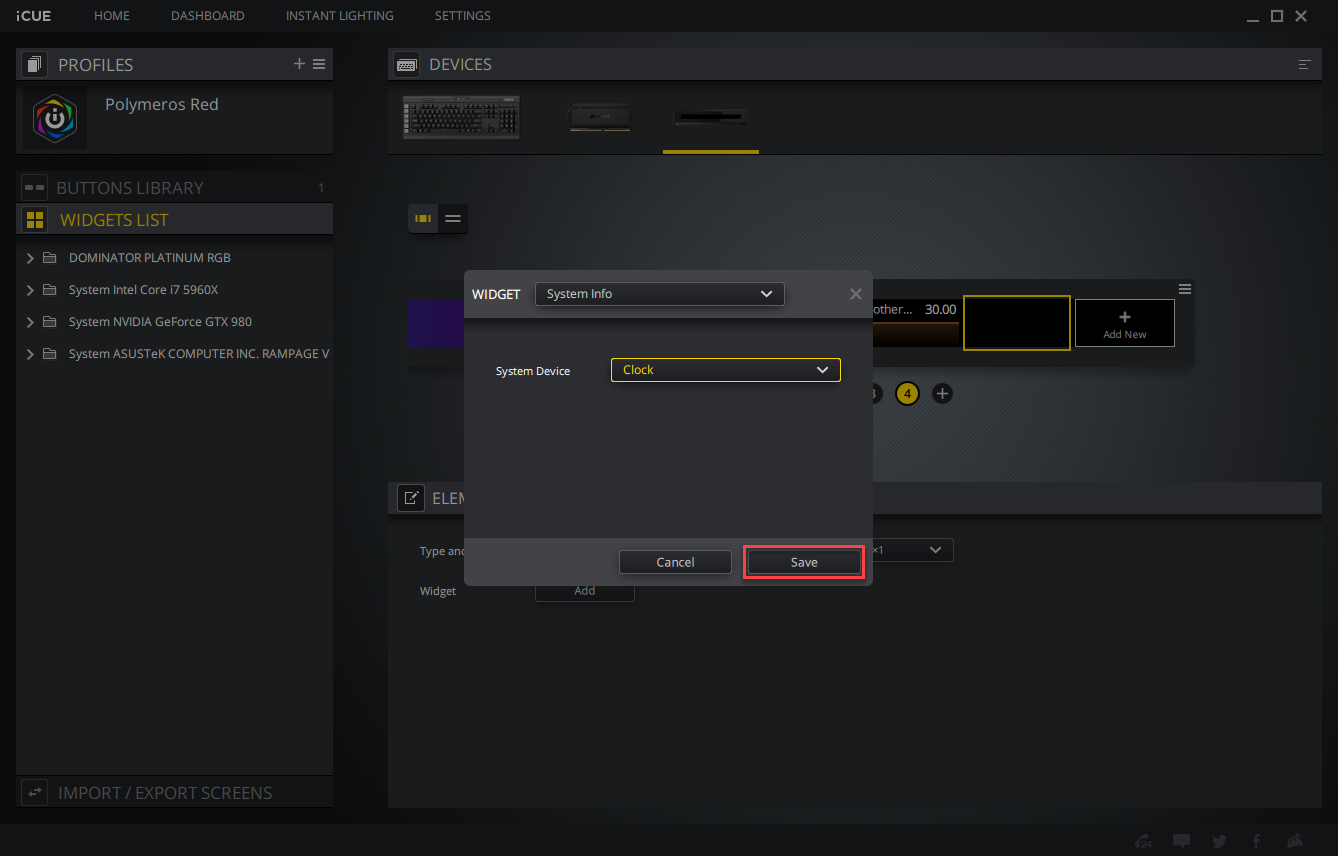Click the System ASUSTeK COMPUTER INC. RAMPAGE V label
This screenshot has height=856, width=1338.
click(199, 354)
